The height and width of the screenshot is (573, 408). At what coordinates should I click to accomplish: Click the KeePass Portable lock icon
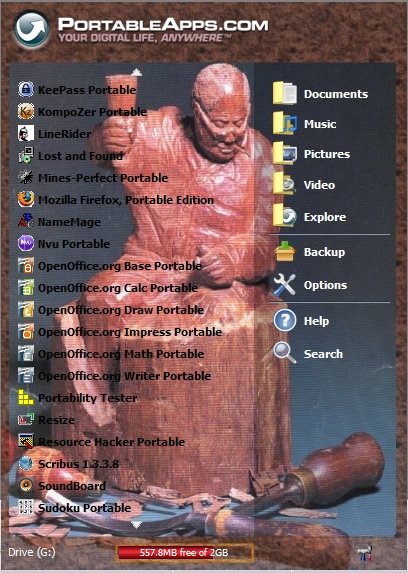click(26, 90)
